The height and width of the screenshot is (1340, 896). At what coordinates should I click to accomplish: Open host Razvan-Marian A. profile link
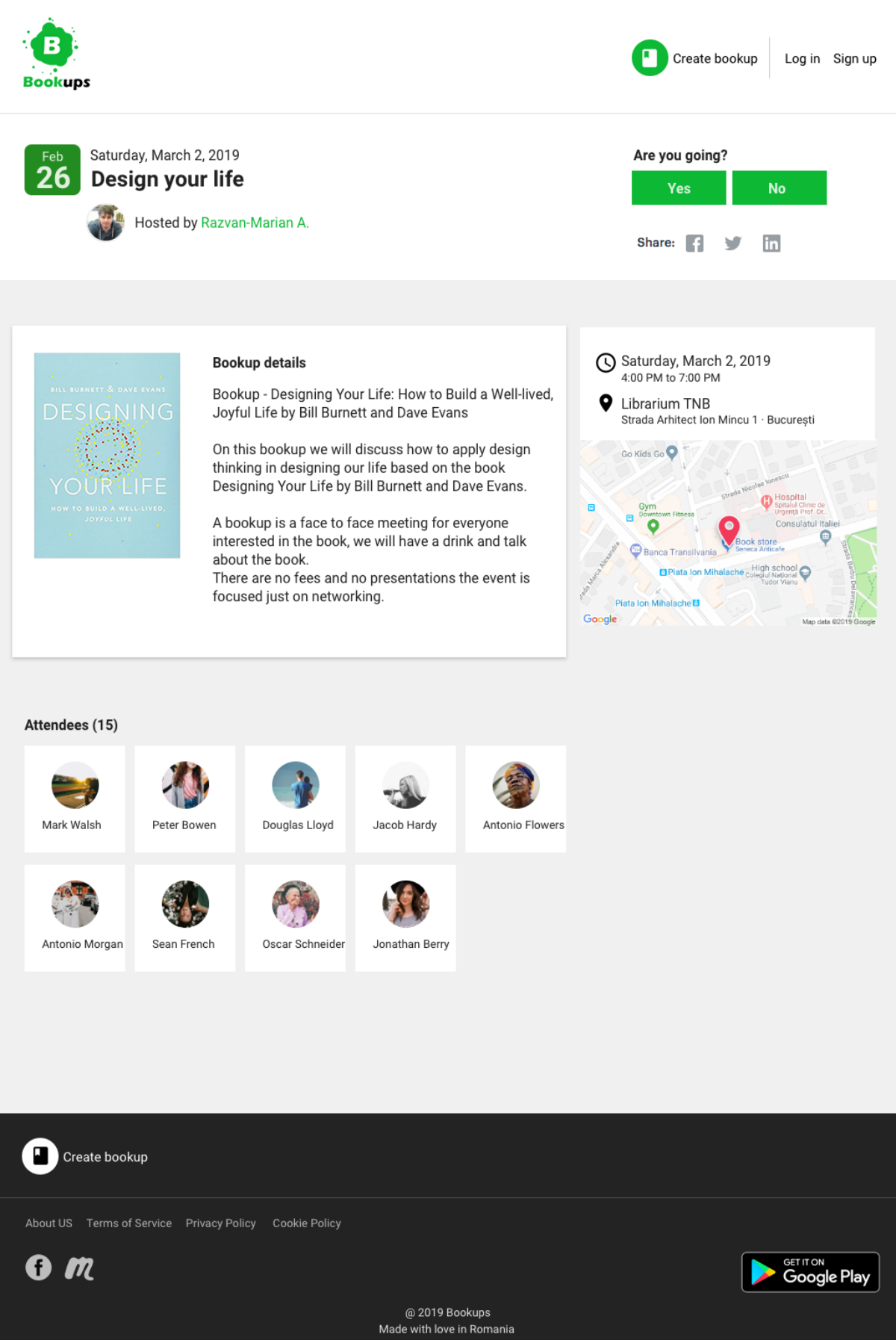click(255, 223)
